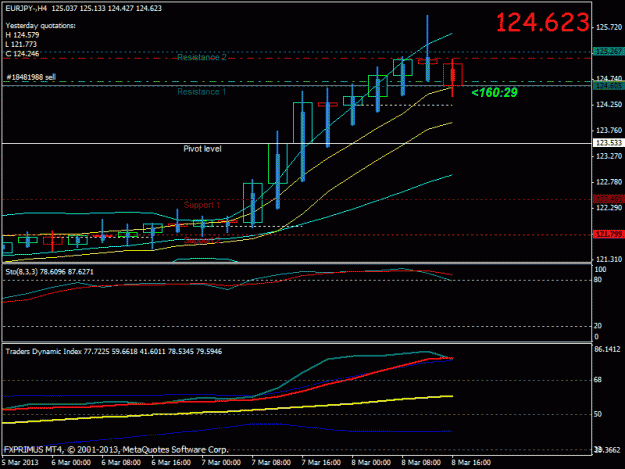Click the 'Support 1' level label

pos(202,205)
